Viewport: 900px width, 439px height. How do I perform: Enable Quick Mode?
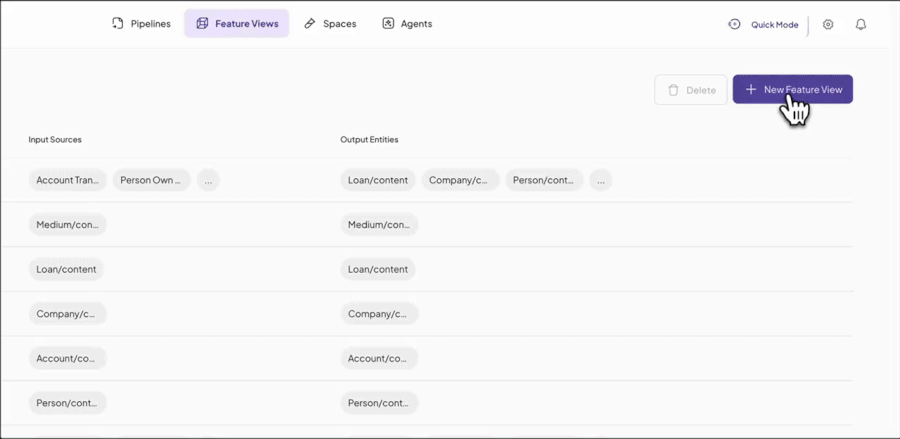click(763, 25)
